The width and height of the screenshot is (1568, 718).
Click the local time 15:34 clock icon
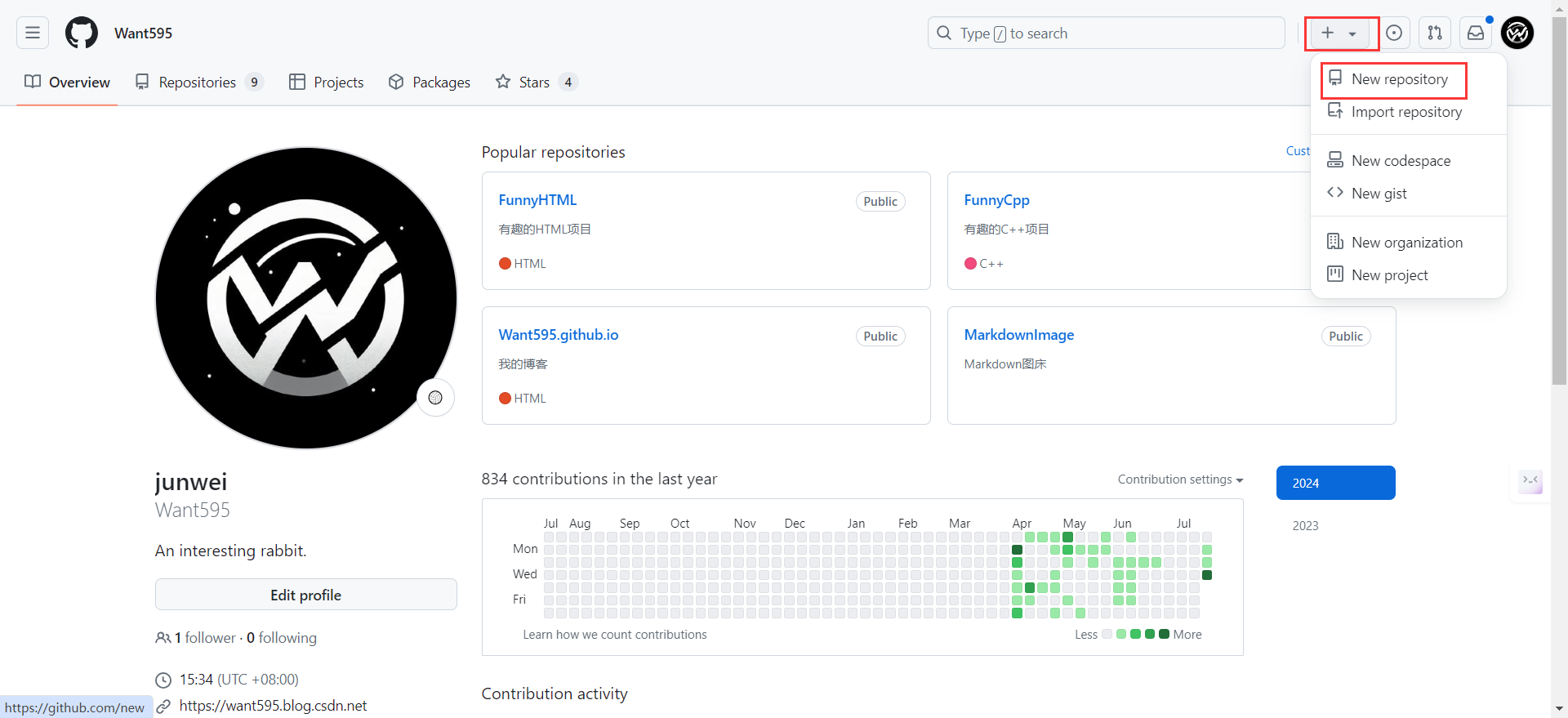click(163, 680)
